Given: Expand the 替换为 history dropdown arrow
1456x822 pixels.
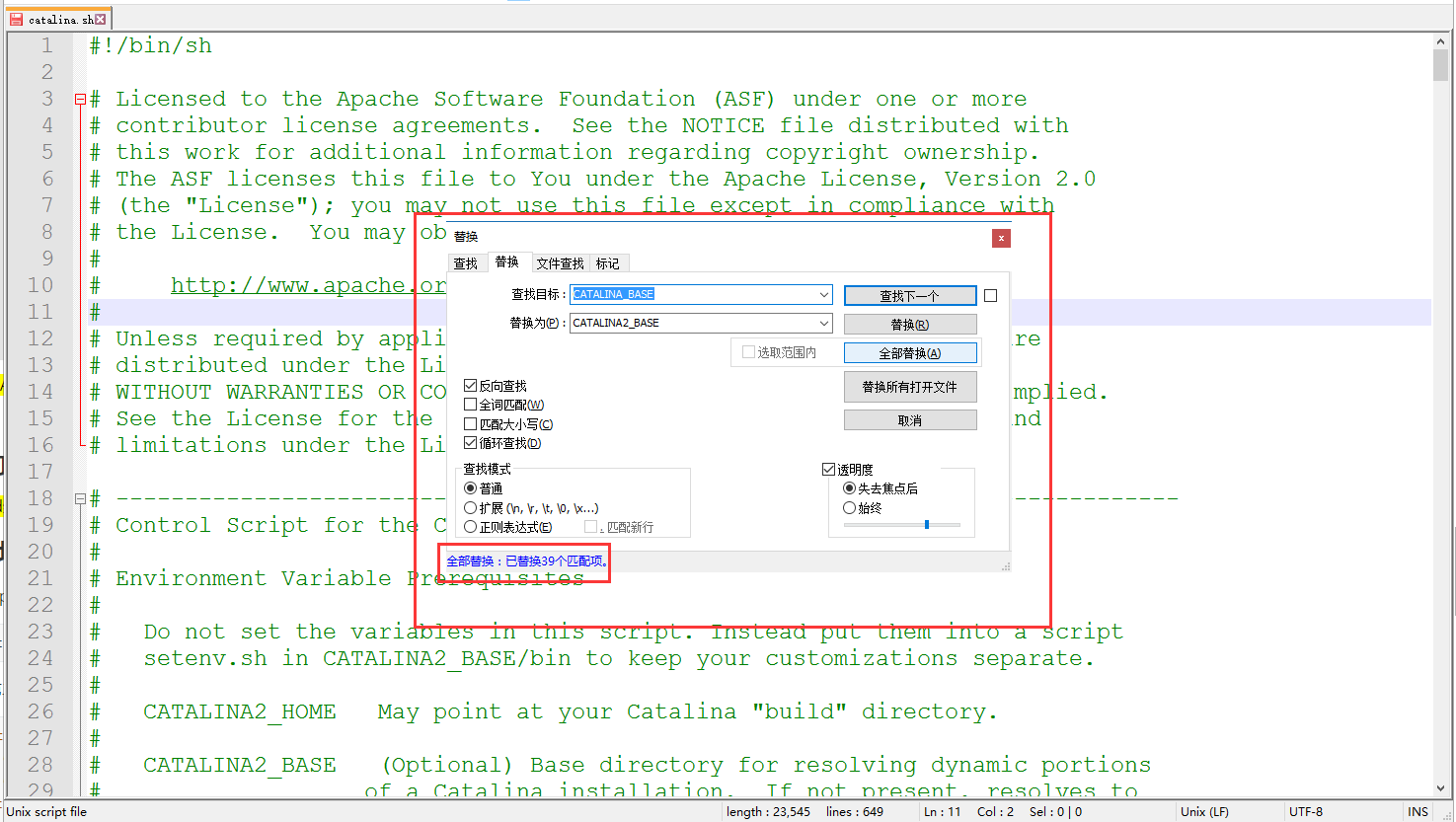Looking at the screenshot, I should (x=824, y=323).
